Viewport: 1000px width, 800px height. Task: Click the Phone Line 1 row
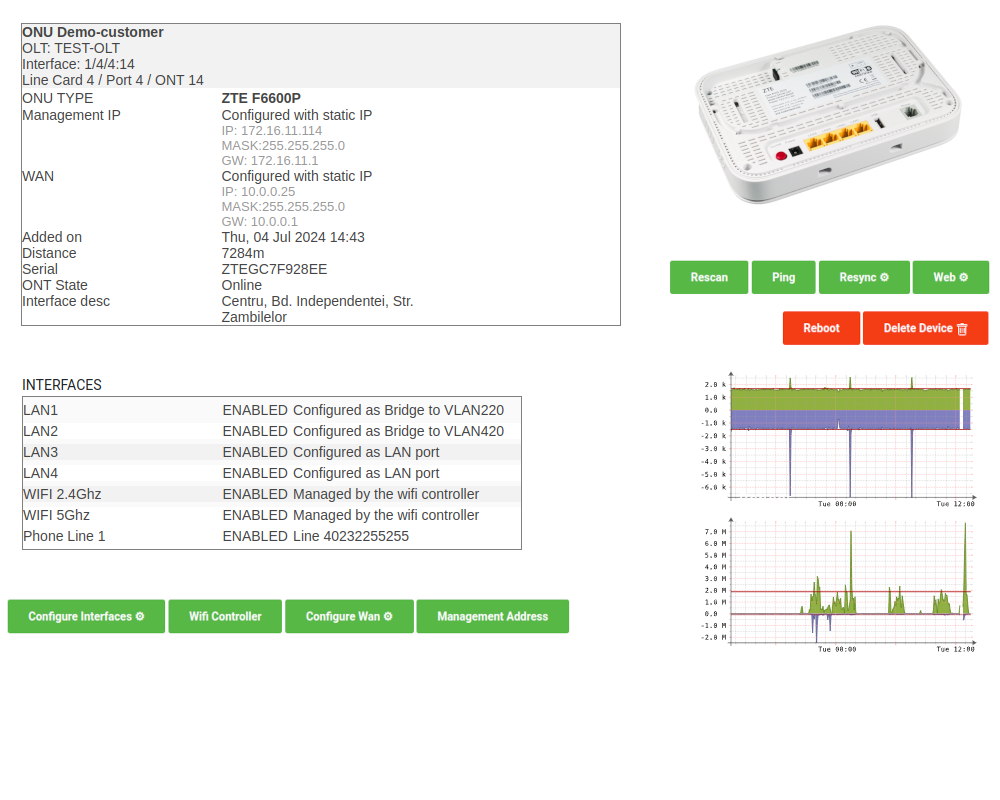271,536
